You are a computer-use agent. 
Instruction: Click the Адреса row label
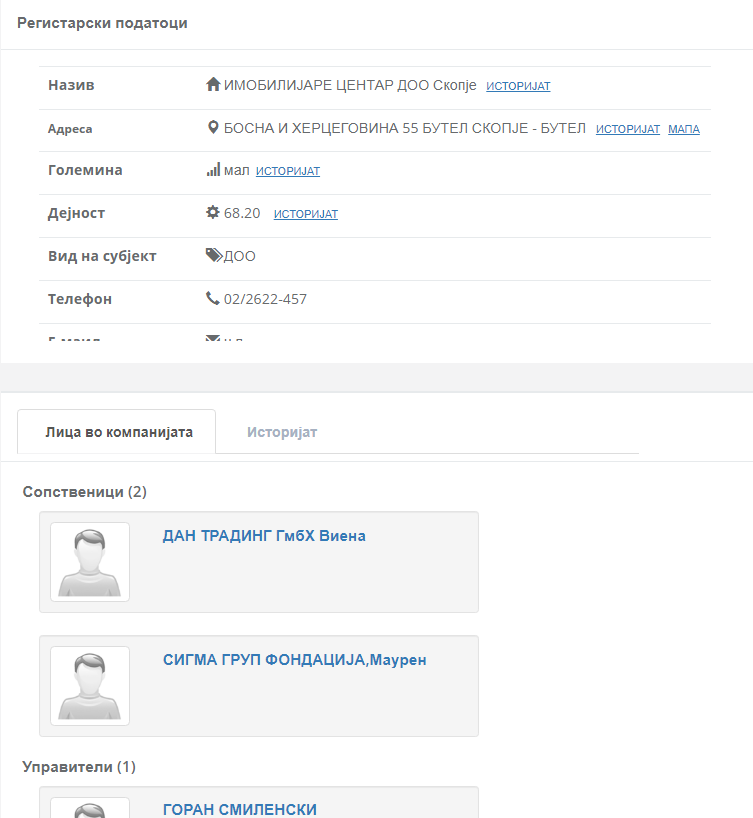70,128
